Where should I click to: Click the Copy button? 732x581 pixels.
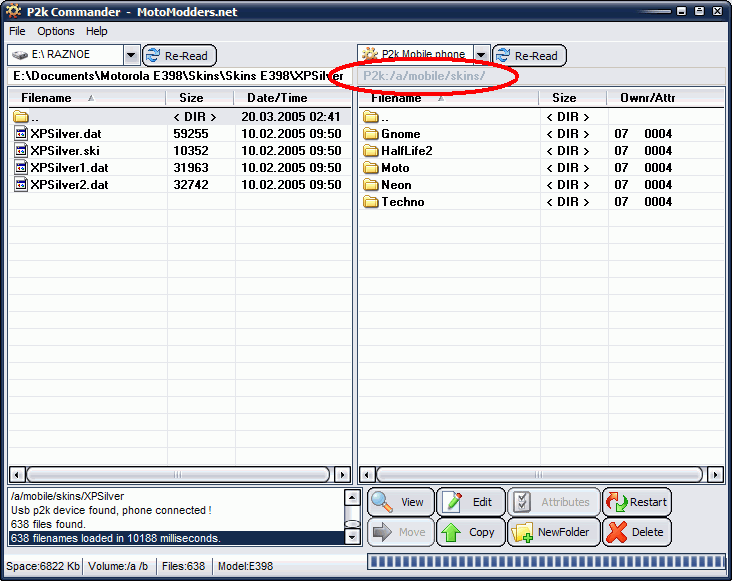click(471, 532)
